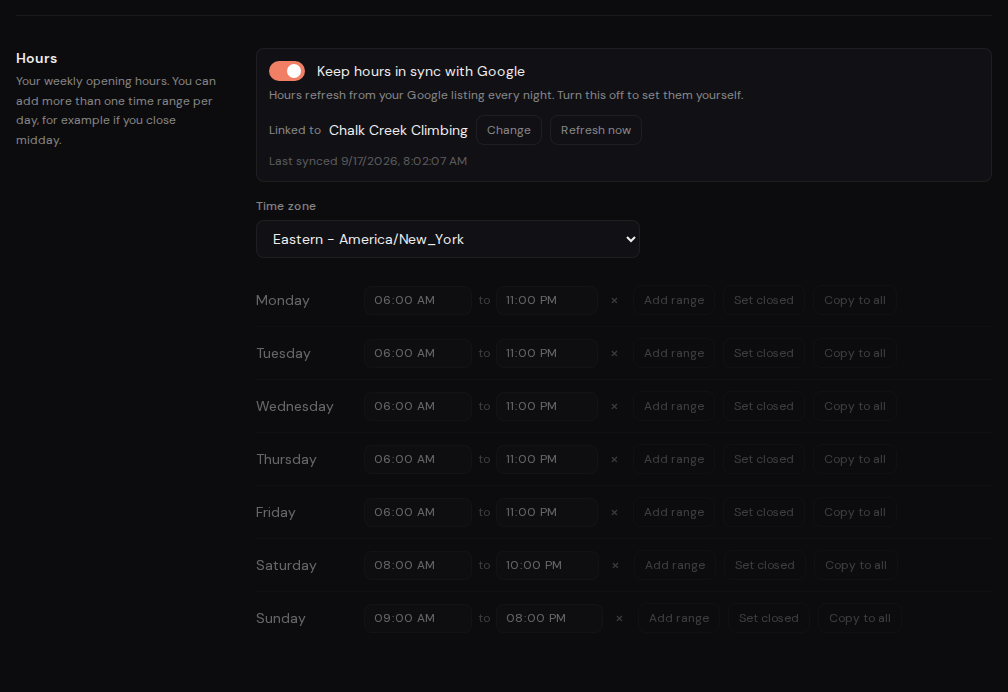Set Friday as closed
The image size is (1008, 692).
point(764,513)
